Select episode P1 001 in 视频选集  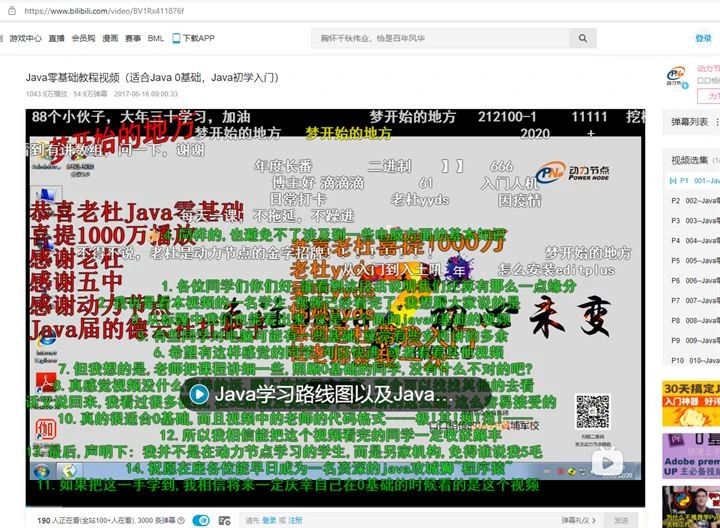(x=694, y=181)
